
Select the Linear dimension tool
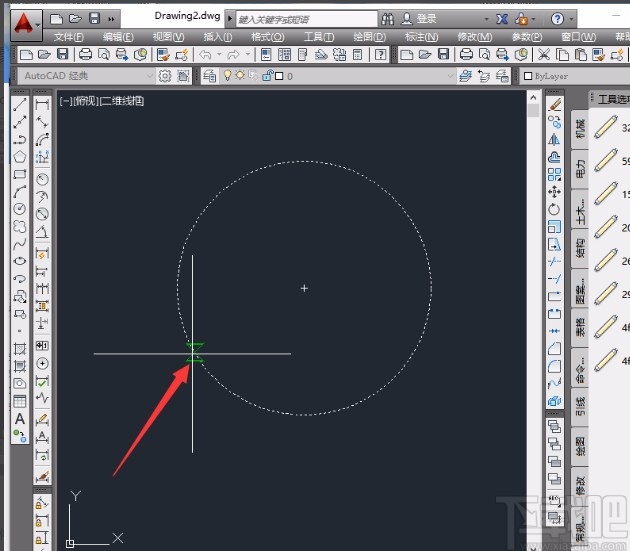[x=42, y=104]
